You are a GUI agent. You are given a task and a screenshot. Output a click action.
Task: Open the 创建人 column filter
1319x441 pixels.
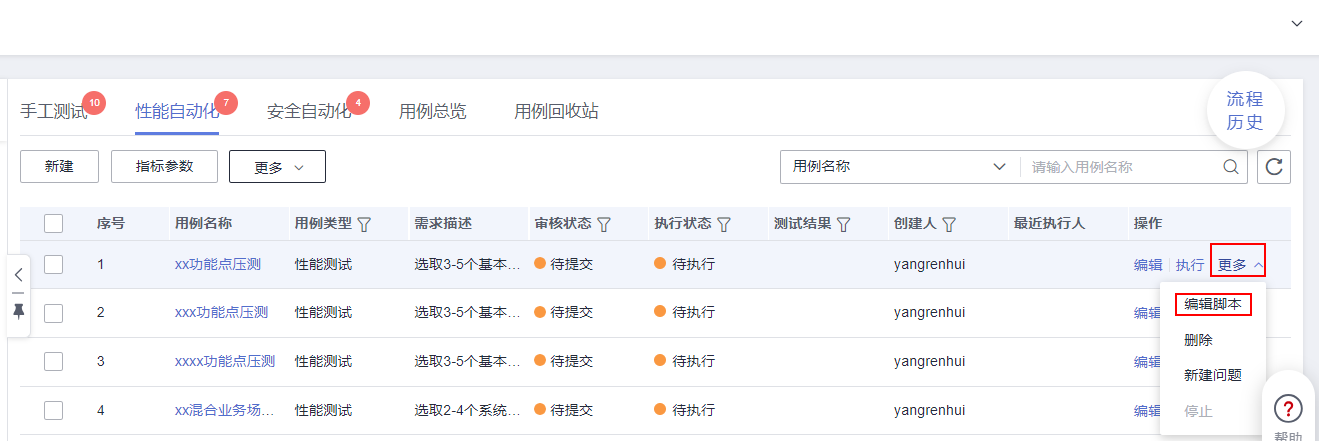(949, 224)
